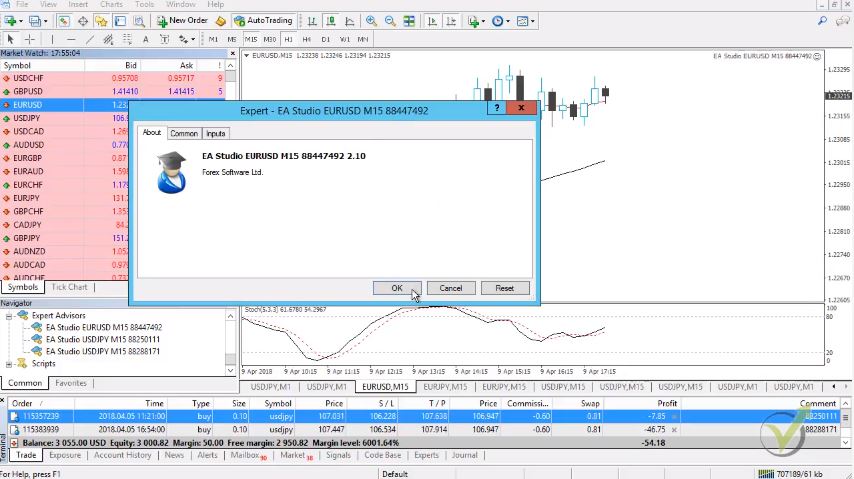The height and width of the screenshot is (479, 854).
Task: Expand the Periods dropdown arrow
Action: click(x=508, y=22)
